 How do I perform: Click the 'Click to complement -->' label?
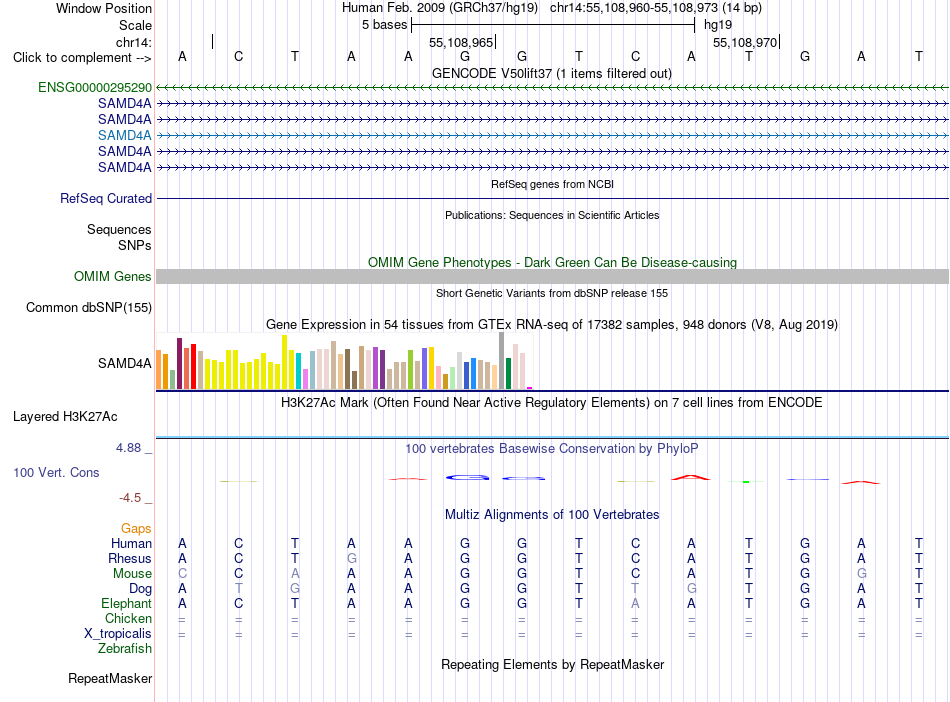[82, 58]
